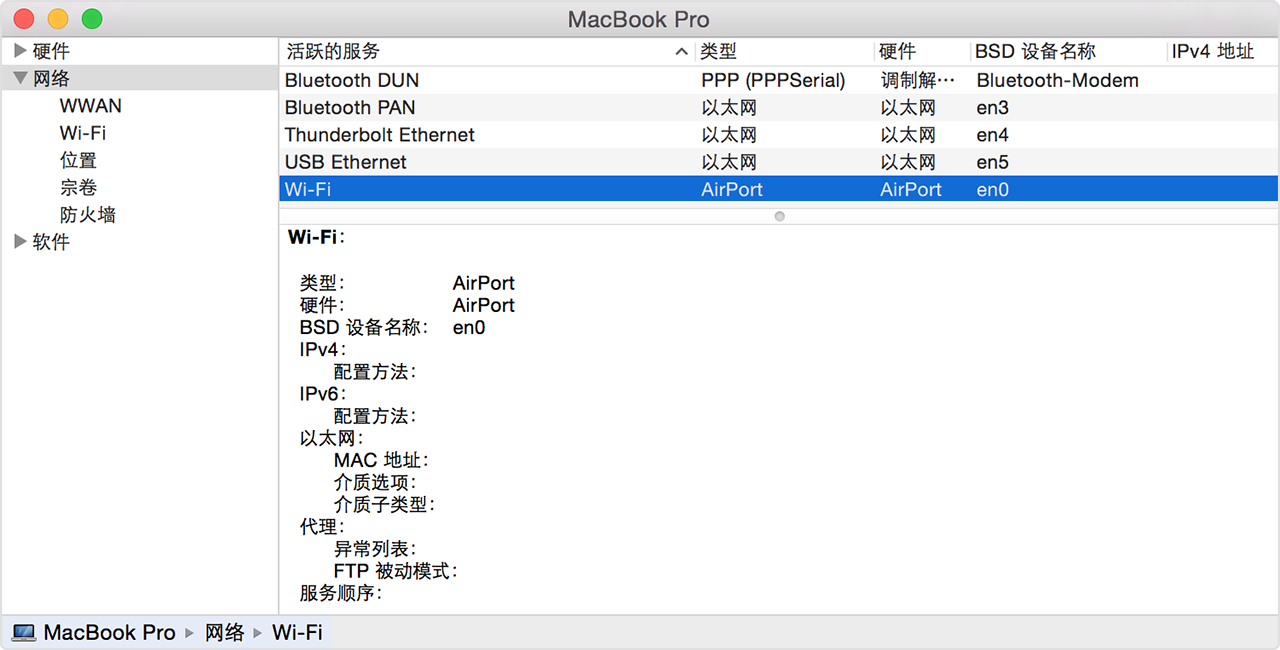
Task: Click the Bluetooth-Modem device name cell
Action: pyautogui.click(x=1057, y=80)
